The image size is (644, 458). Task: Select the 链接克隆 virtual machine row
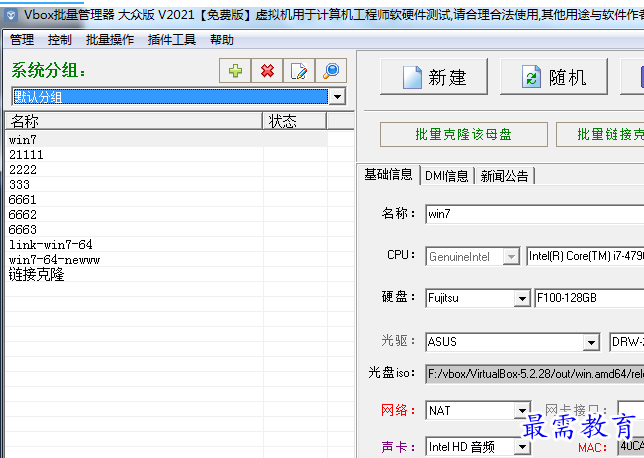166,274
